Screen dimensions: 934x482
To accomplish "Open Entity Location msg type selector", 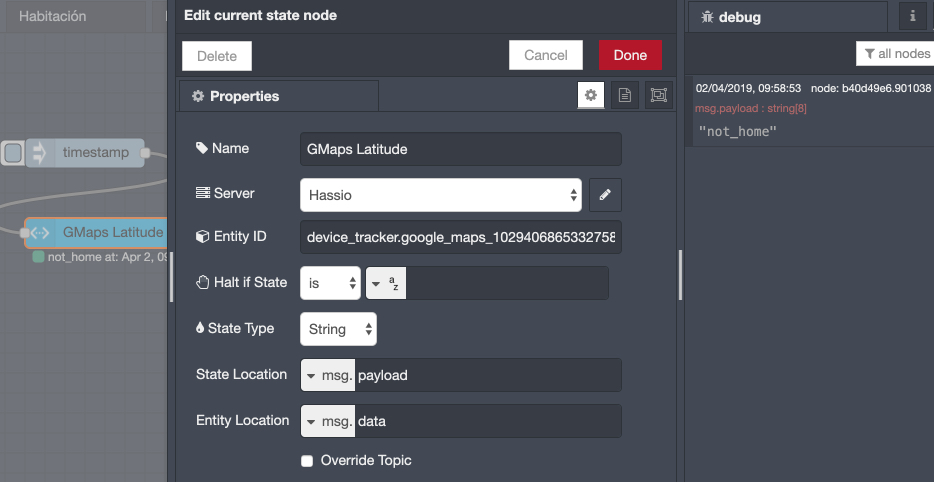I will [328, 421].
